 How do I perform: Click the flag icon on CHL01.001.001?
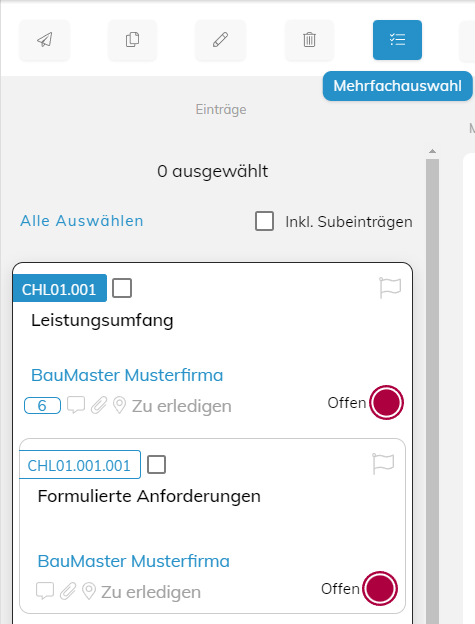(x=383, y=464)
